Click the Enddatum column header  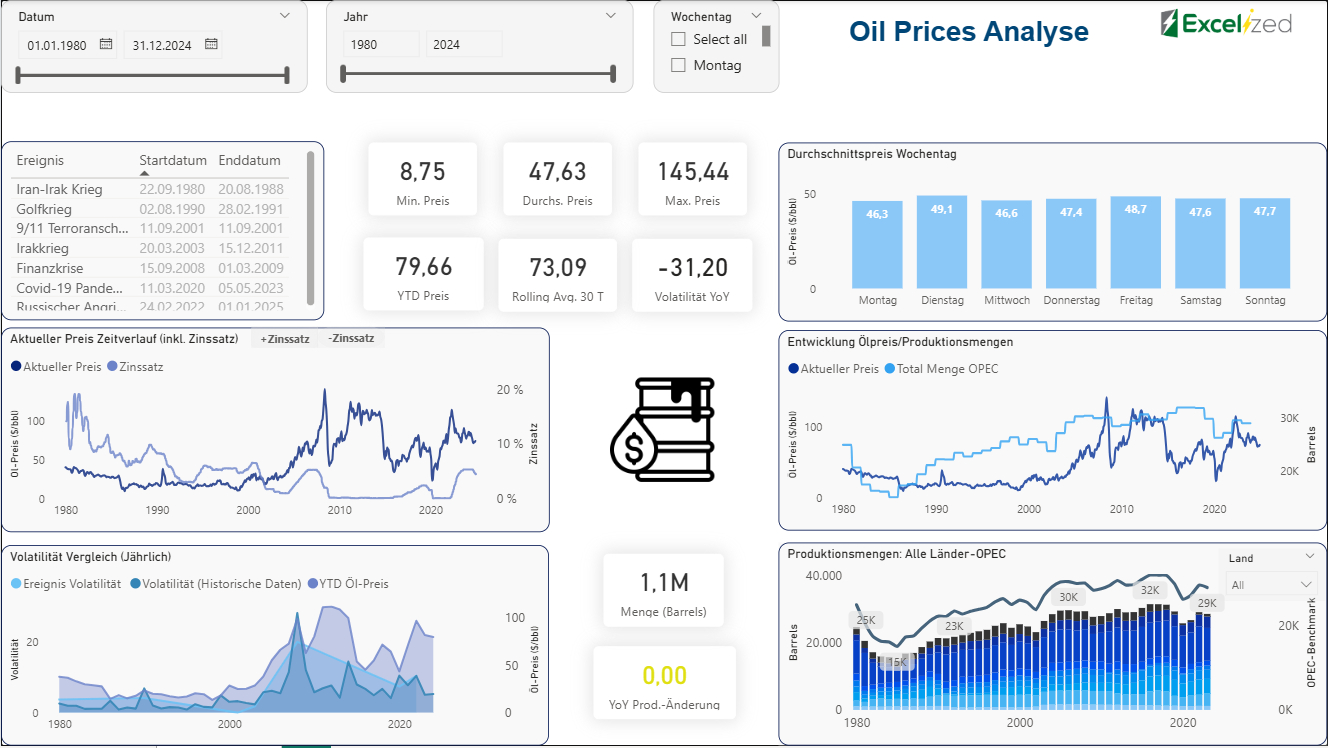[x=250, y=160]
